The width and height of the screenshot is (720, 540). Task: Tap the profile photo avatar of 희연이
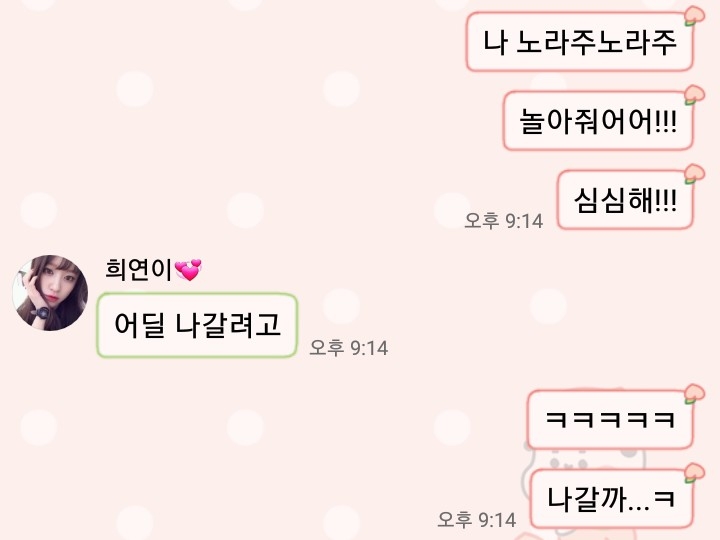50,292
